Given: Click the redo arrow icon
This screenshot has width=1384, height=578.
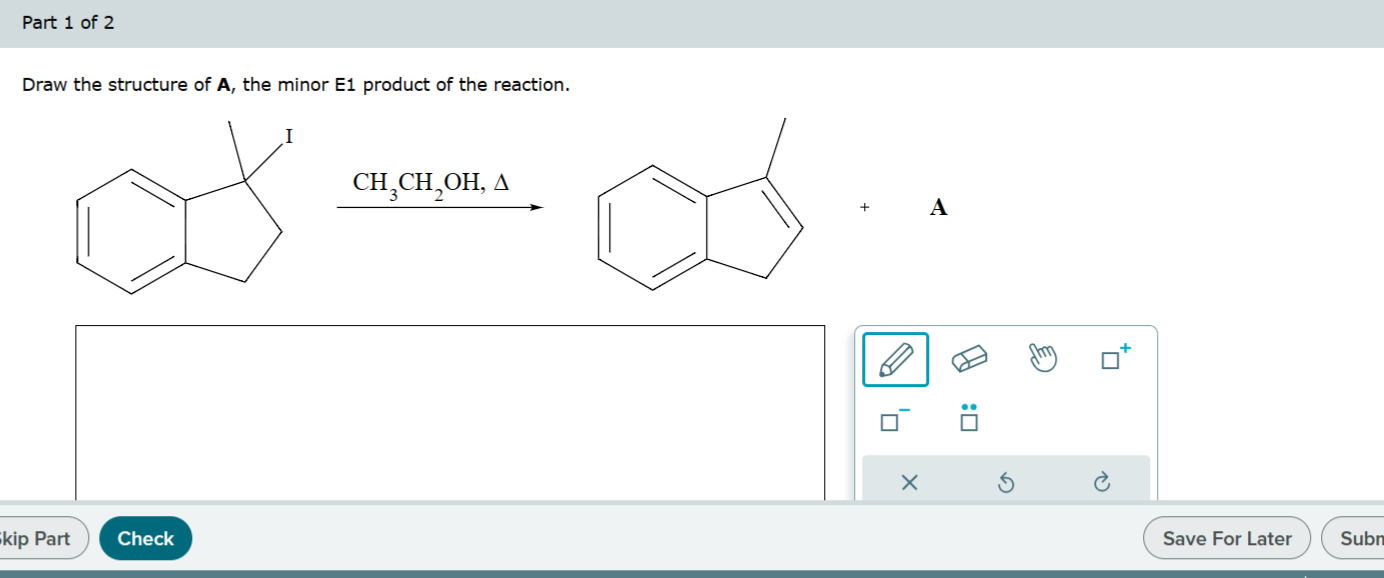Looking at the screenshot, I should pos(1100,483).
